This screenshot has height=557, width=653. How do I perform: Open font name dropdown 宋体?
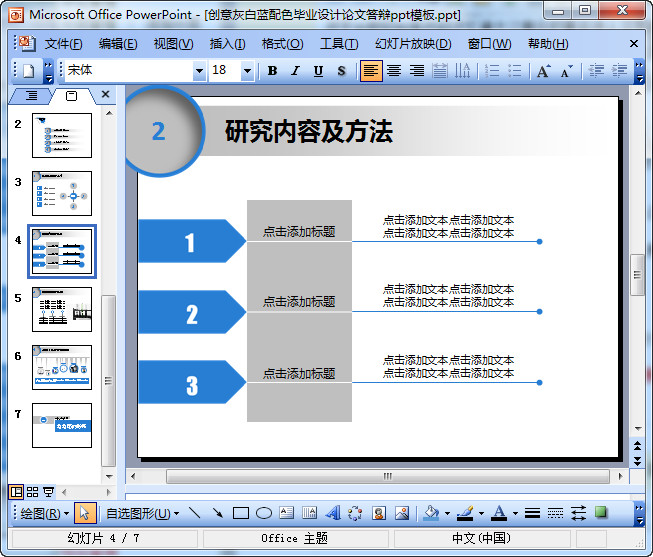[199, 71]
